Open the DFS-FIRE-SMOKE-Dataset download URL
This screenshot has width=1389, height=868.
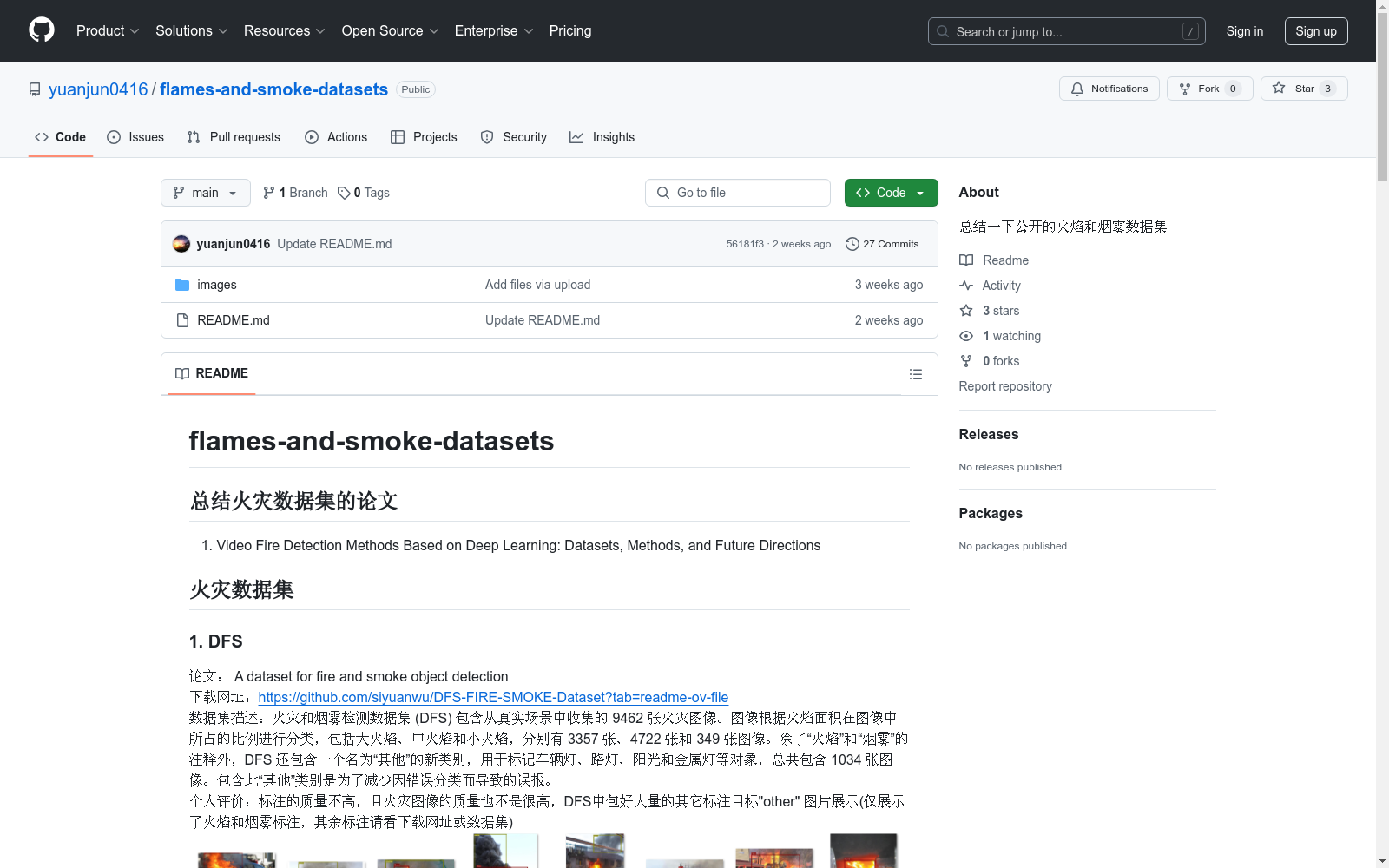click(493, 698)
